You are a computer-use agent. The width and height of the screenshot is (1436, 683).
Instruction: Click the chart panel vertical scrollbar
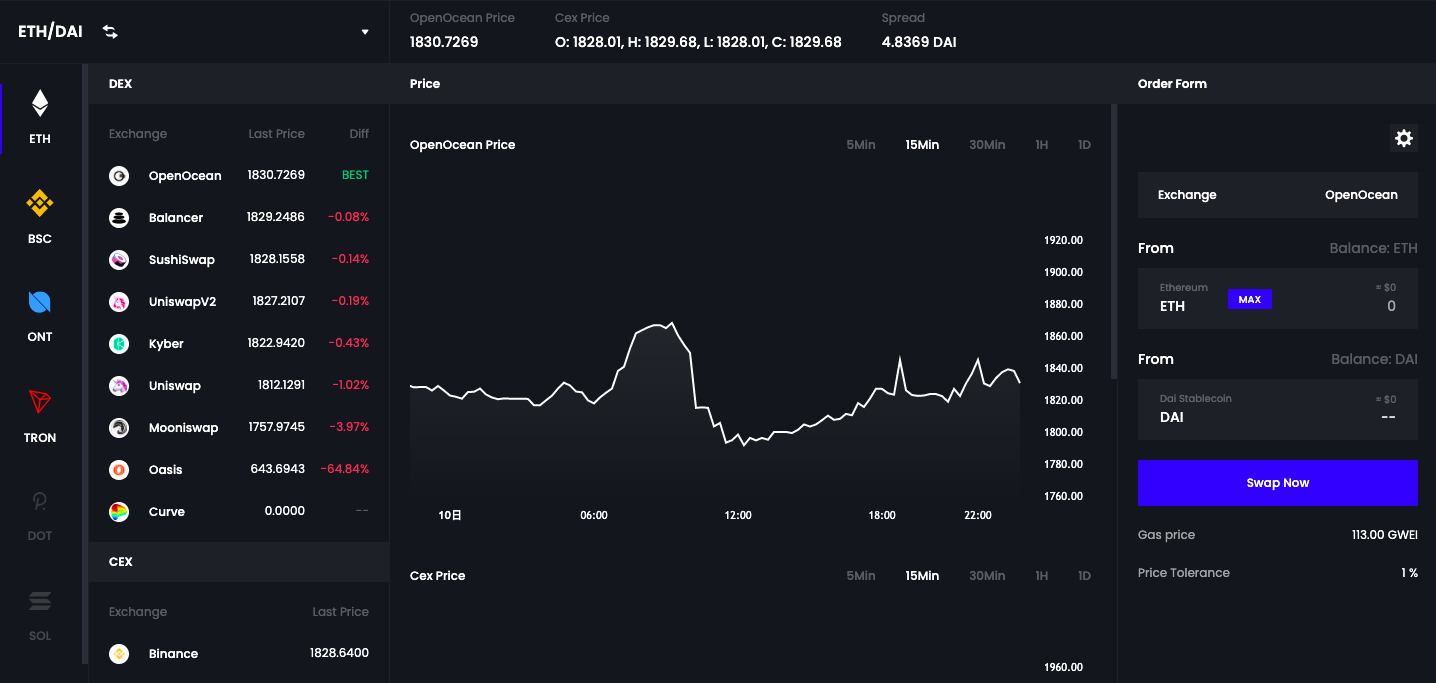click(1114, 241)
